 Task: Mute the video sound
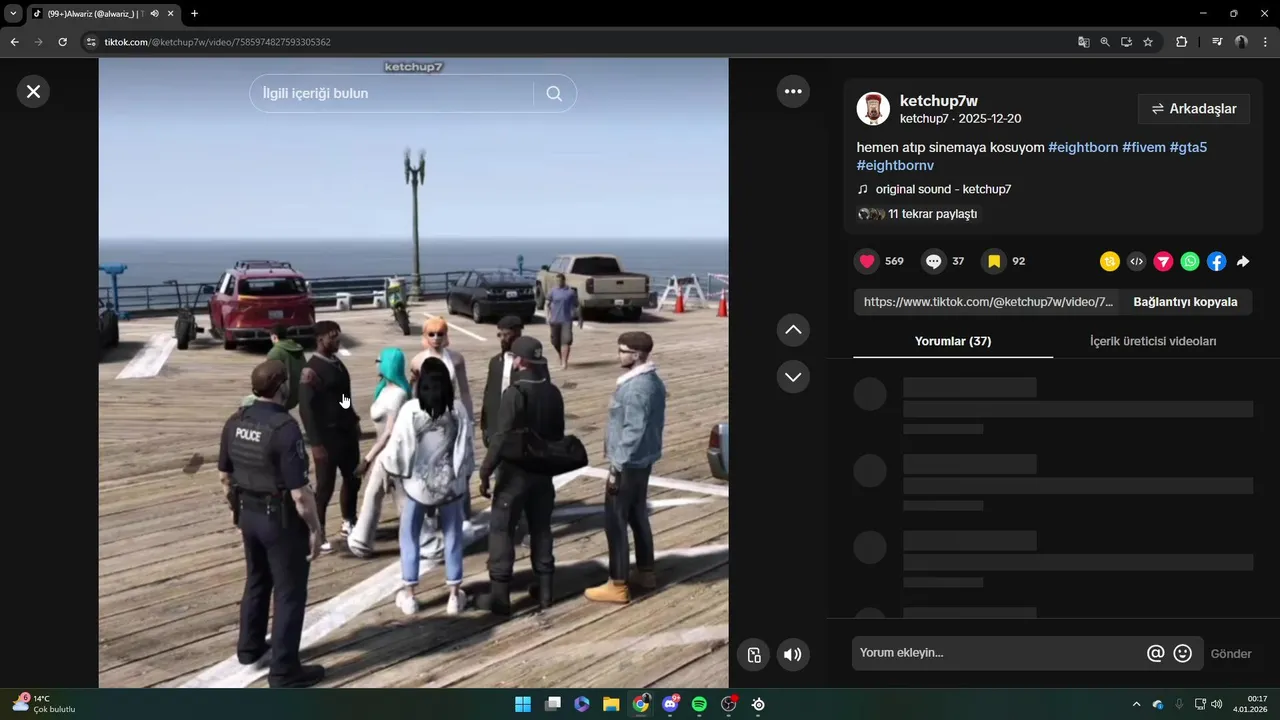793,655
